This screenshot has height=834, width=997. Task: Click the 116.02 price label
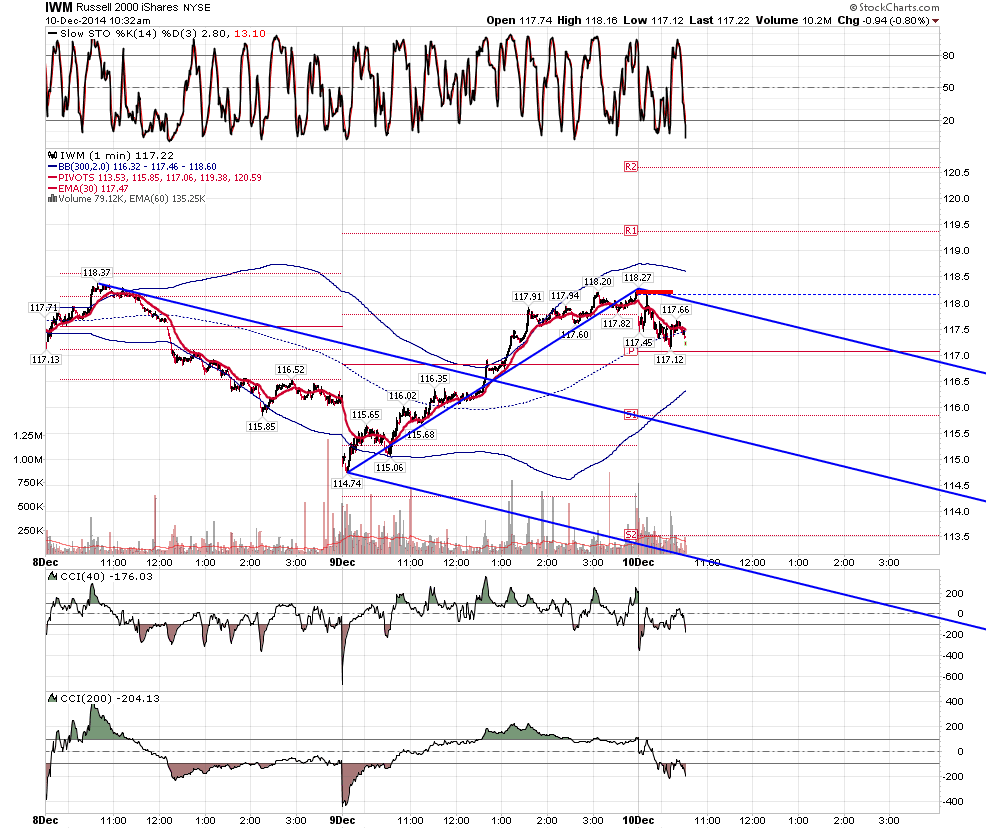[x=402, y=395]
